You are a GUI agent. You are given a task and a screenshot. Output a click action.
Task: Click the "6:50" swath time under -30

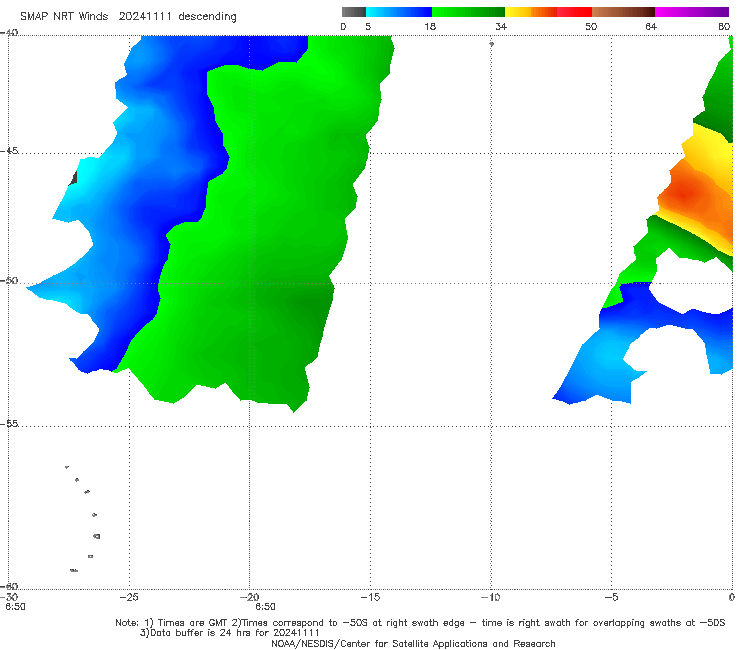(15, 607)
